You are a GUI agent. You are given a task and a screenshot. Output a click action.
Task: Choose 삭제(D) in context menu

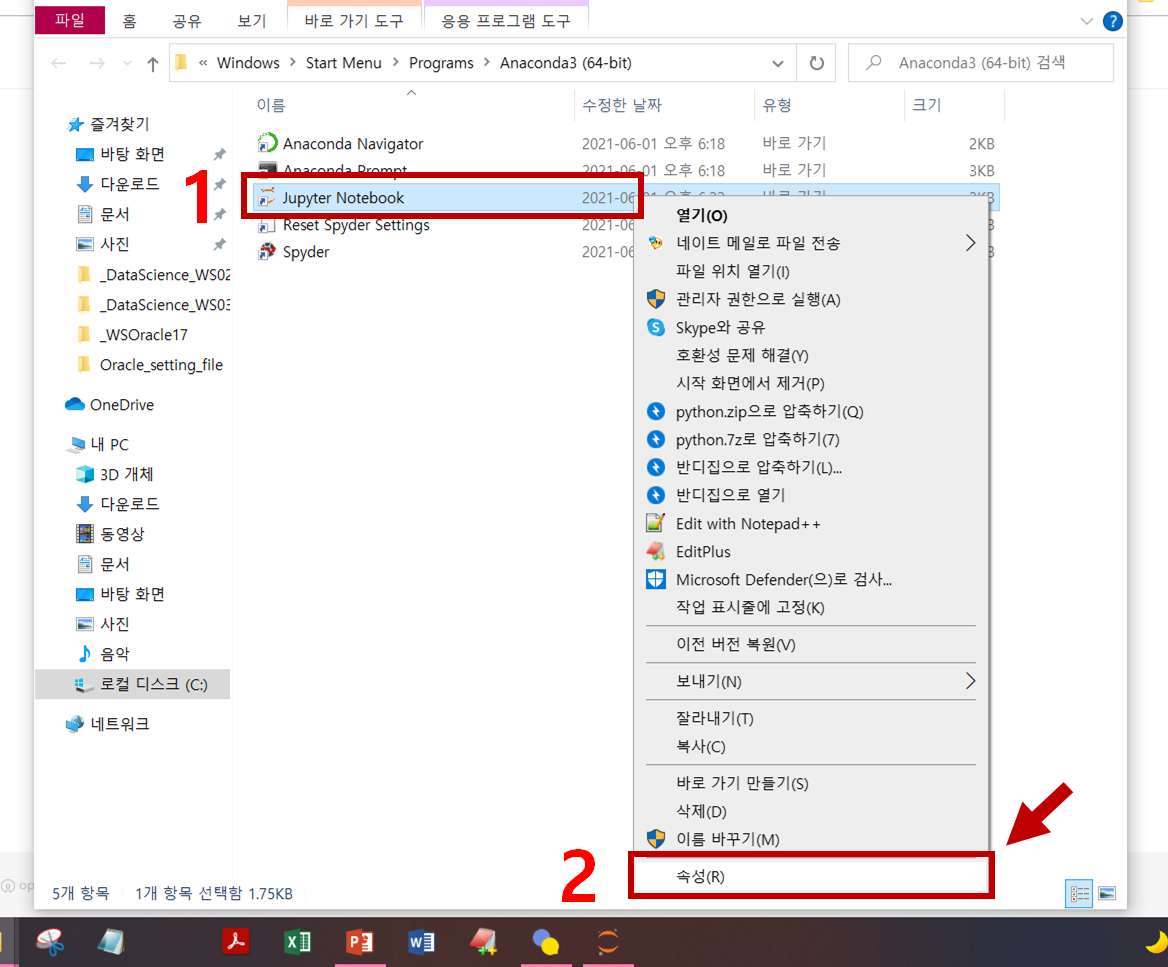coord(811,811)
